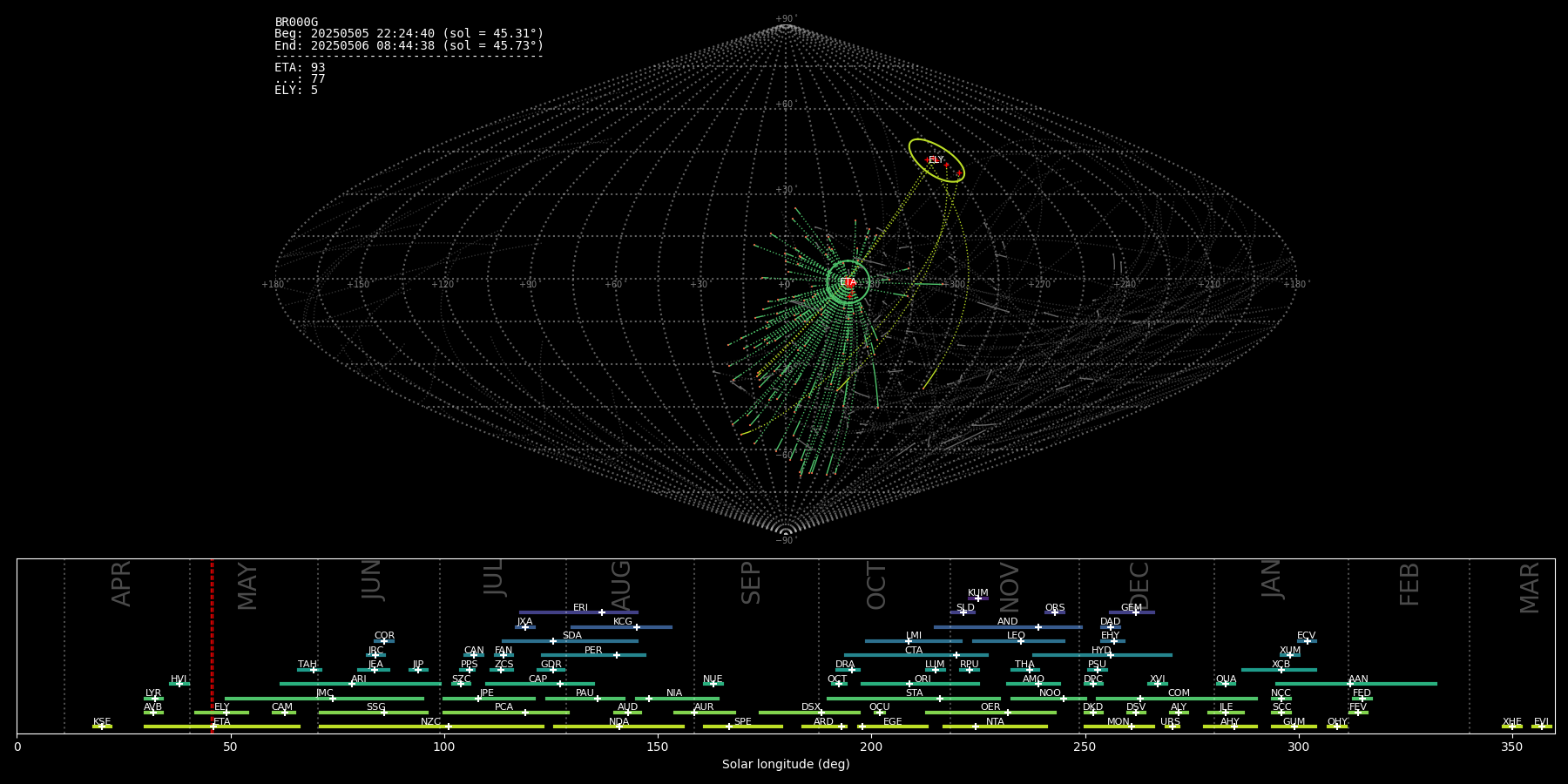
Task: Click the QUA shower label in January
Action: click(x=1226, y=679)
